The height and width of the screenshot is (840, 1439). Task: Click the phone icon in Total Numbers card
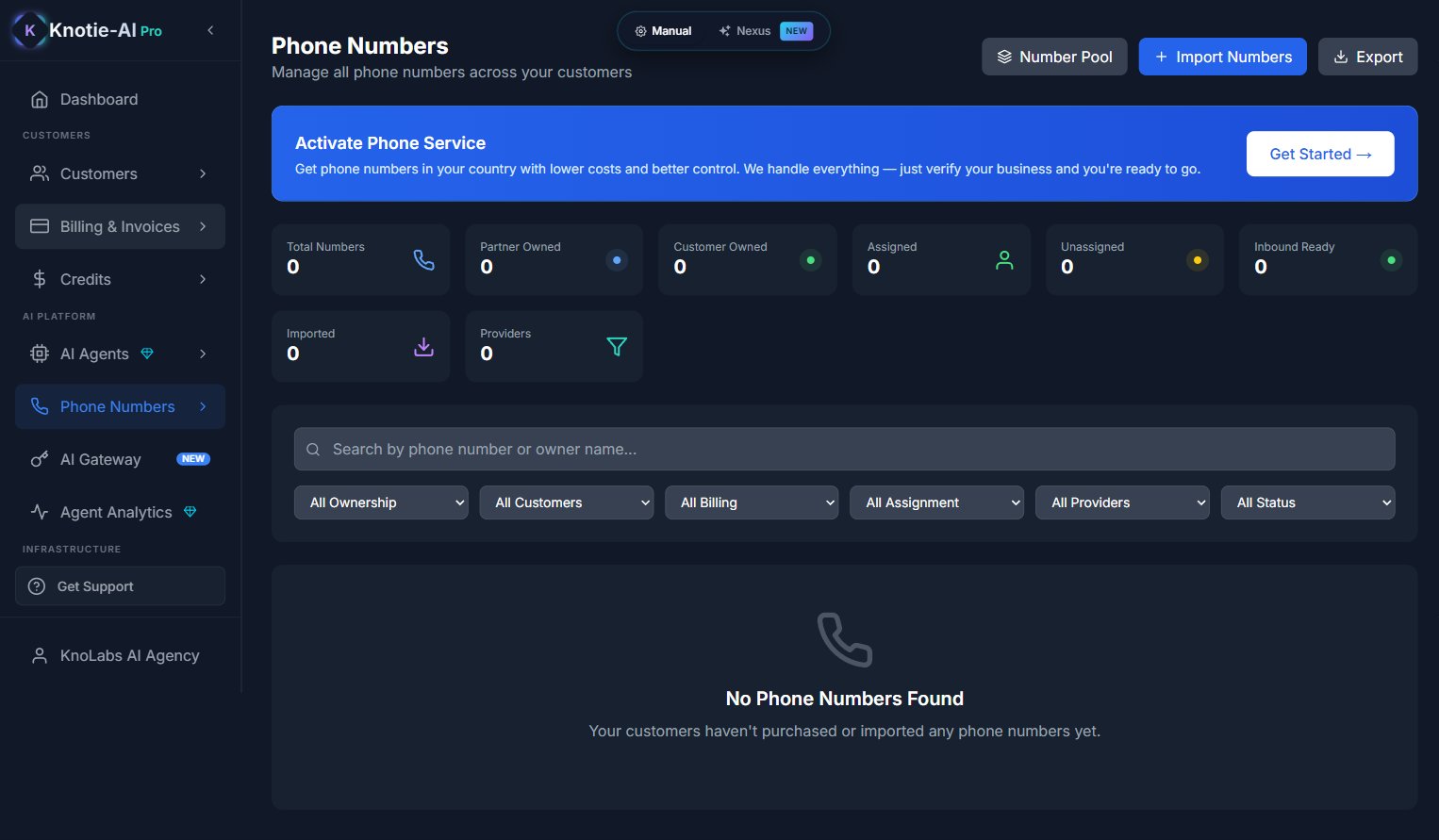424,259
